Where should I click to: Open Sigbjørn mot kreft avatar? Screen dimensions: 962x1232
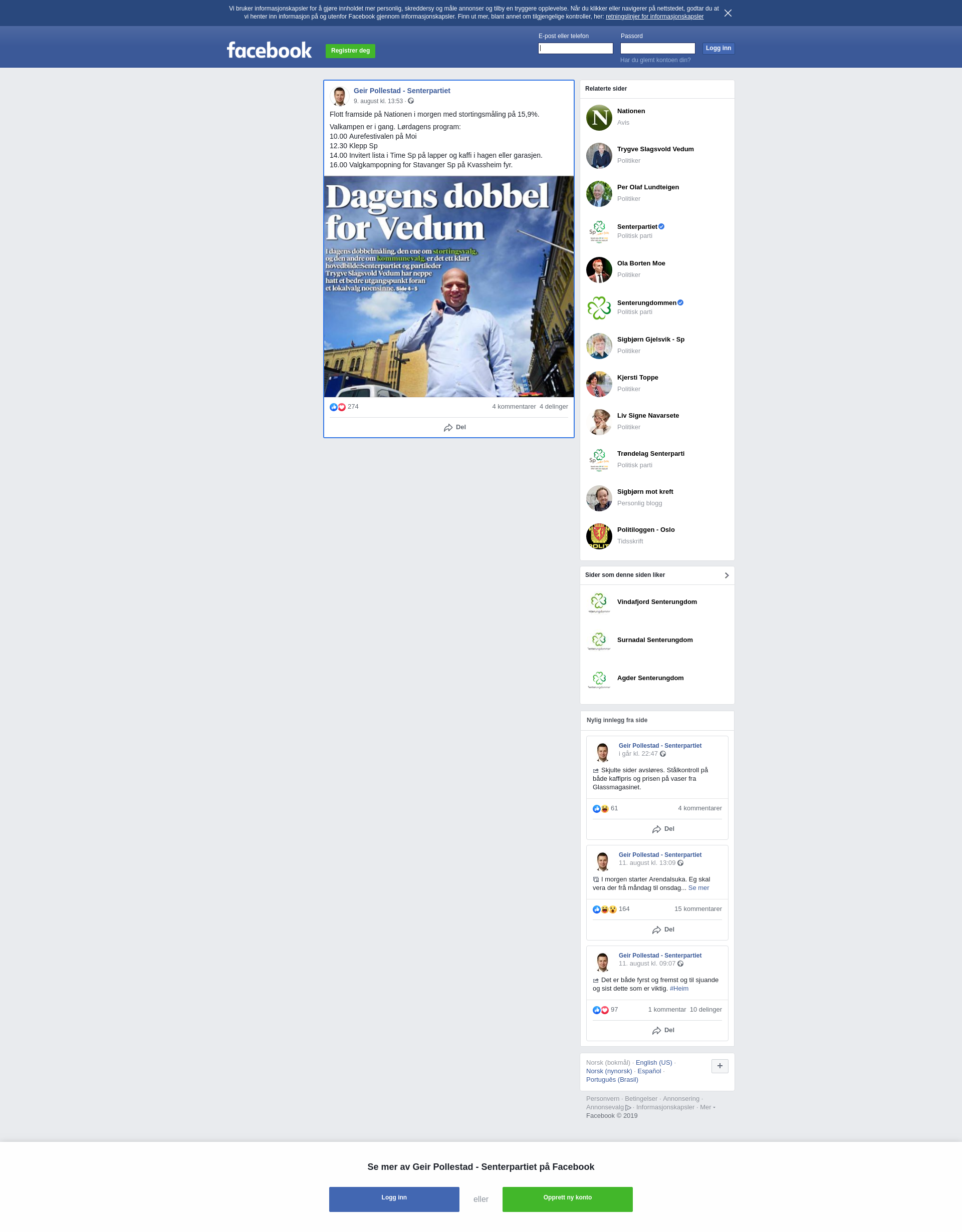(x=599, y=498)
